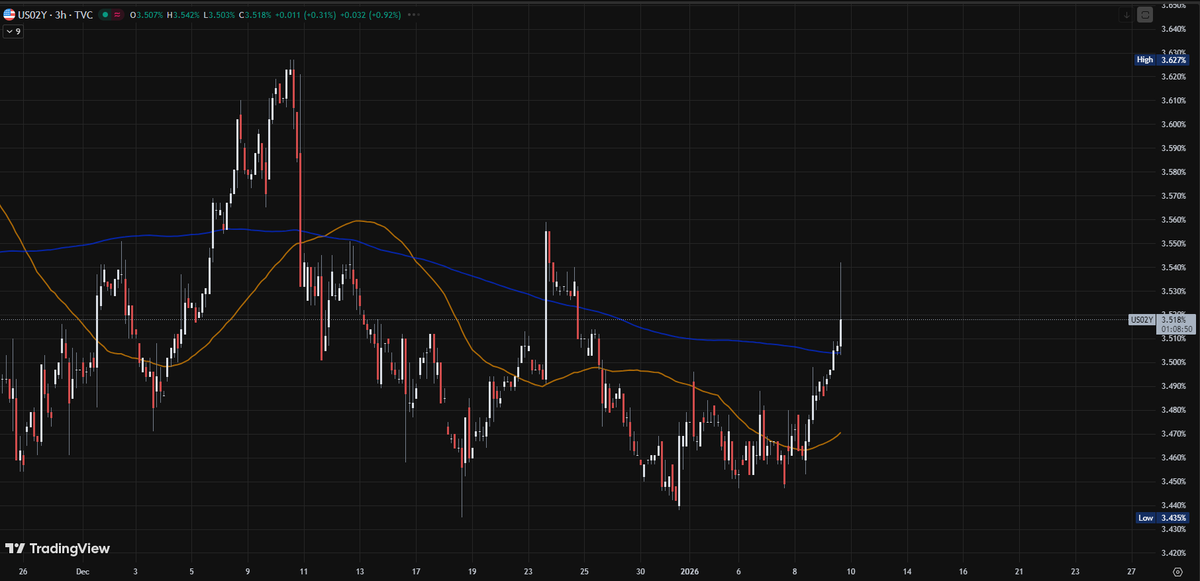Viewport: 1200px width, 581px height.
Task: Click the 3.460% level on price scale
Action: [1173, 457]
